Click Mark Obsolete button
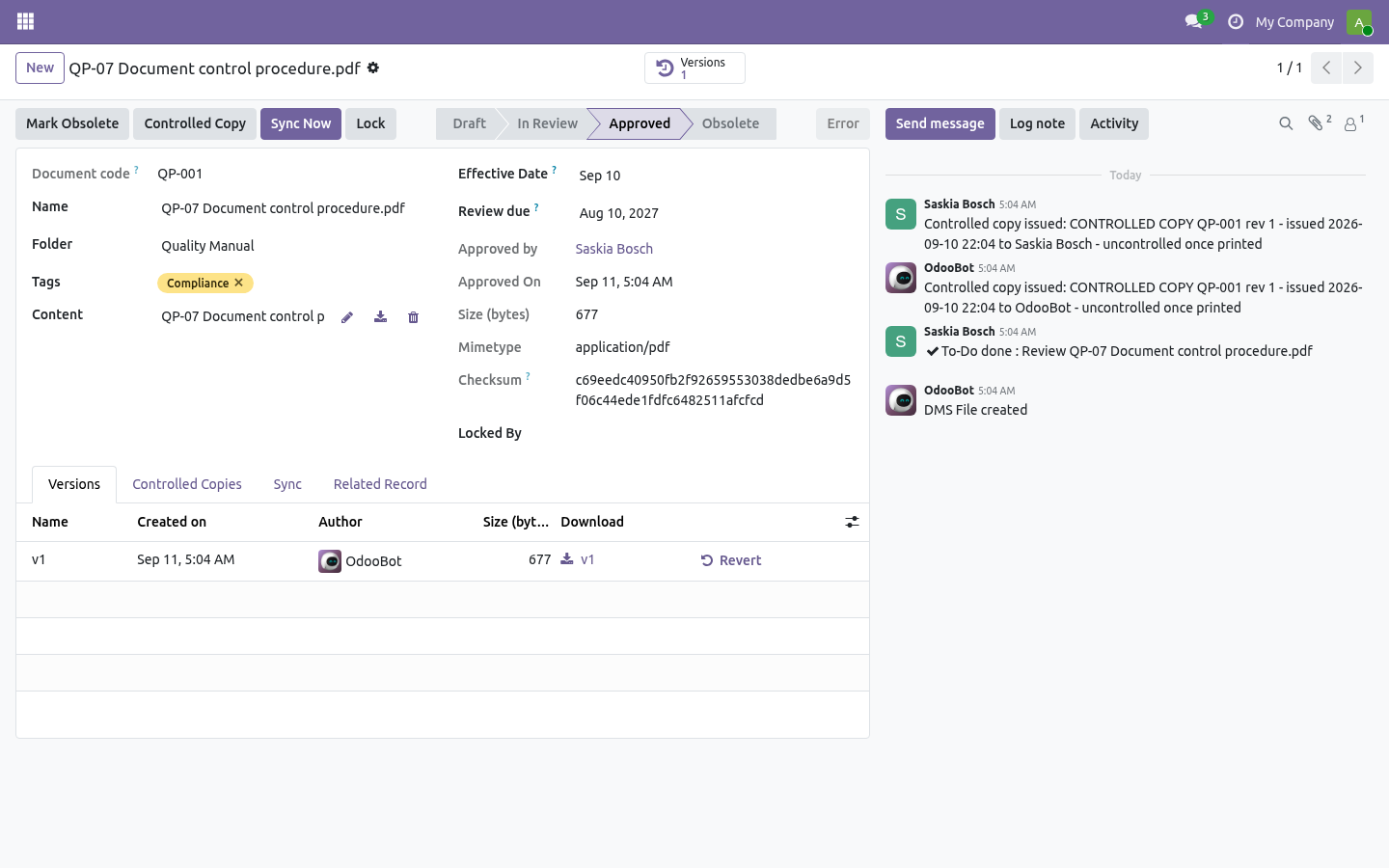1389x868 pixels. 72,123
